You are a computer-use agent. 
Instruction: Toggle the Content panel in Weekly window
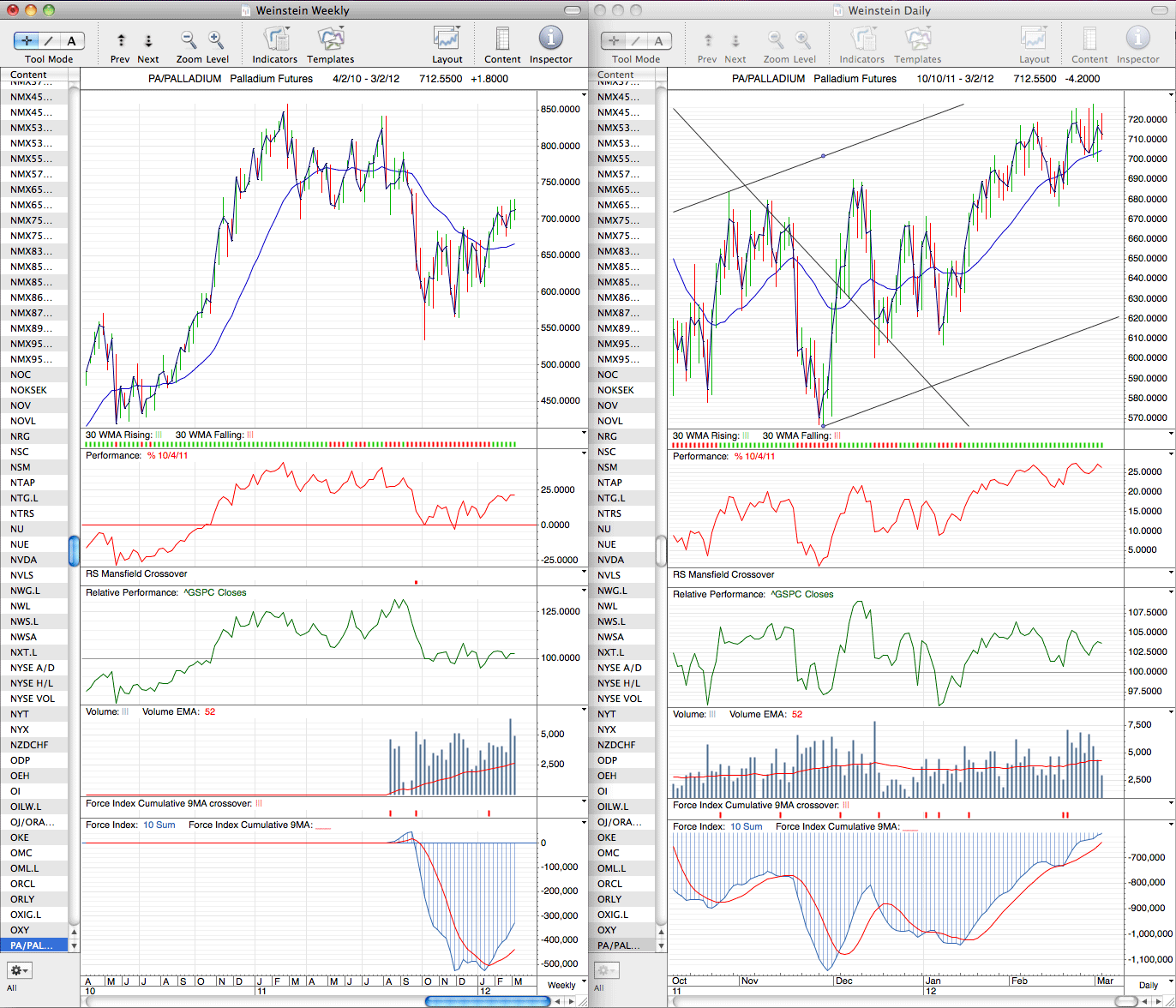click(502, 39)
